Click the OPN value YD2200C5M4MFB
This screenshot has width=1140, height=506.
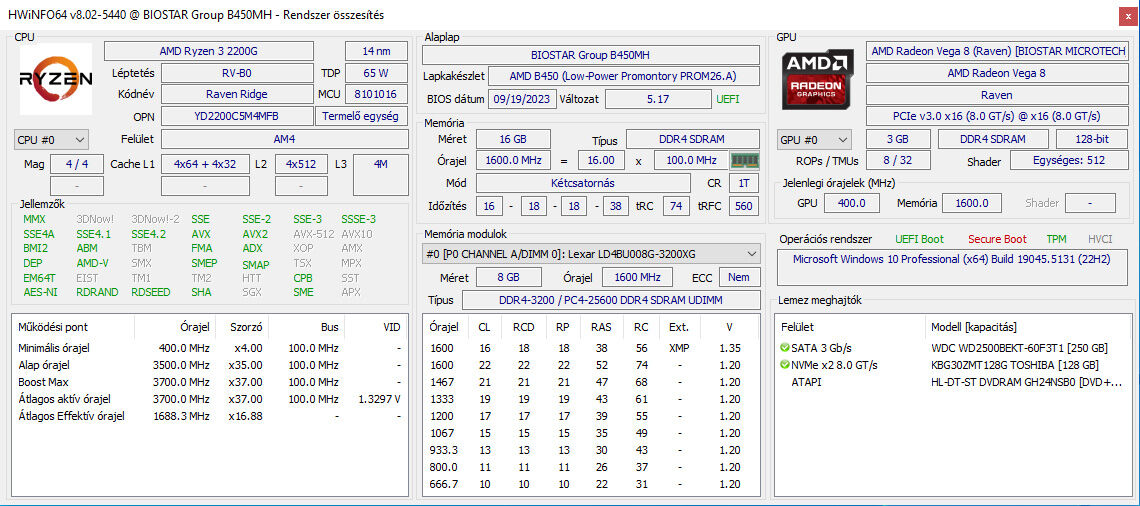pos(237,116)
